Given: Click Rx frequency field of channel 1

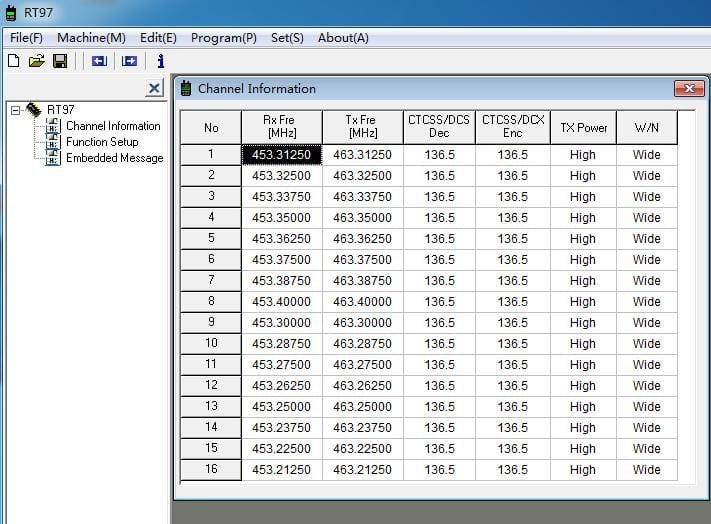Looking at the screenshot, I should (x=282, y=155).
